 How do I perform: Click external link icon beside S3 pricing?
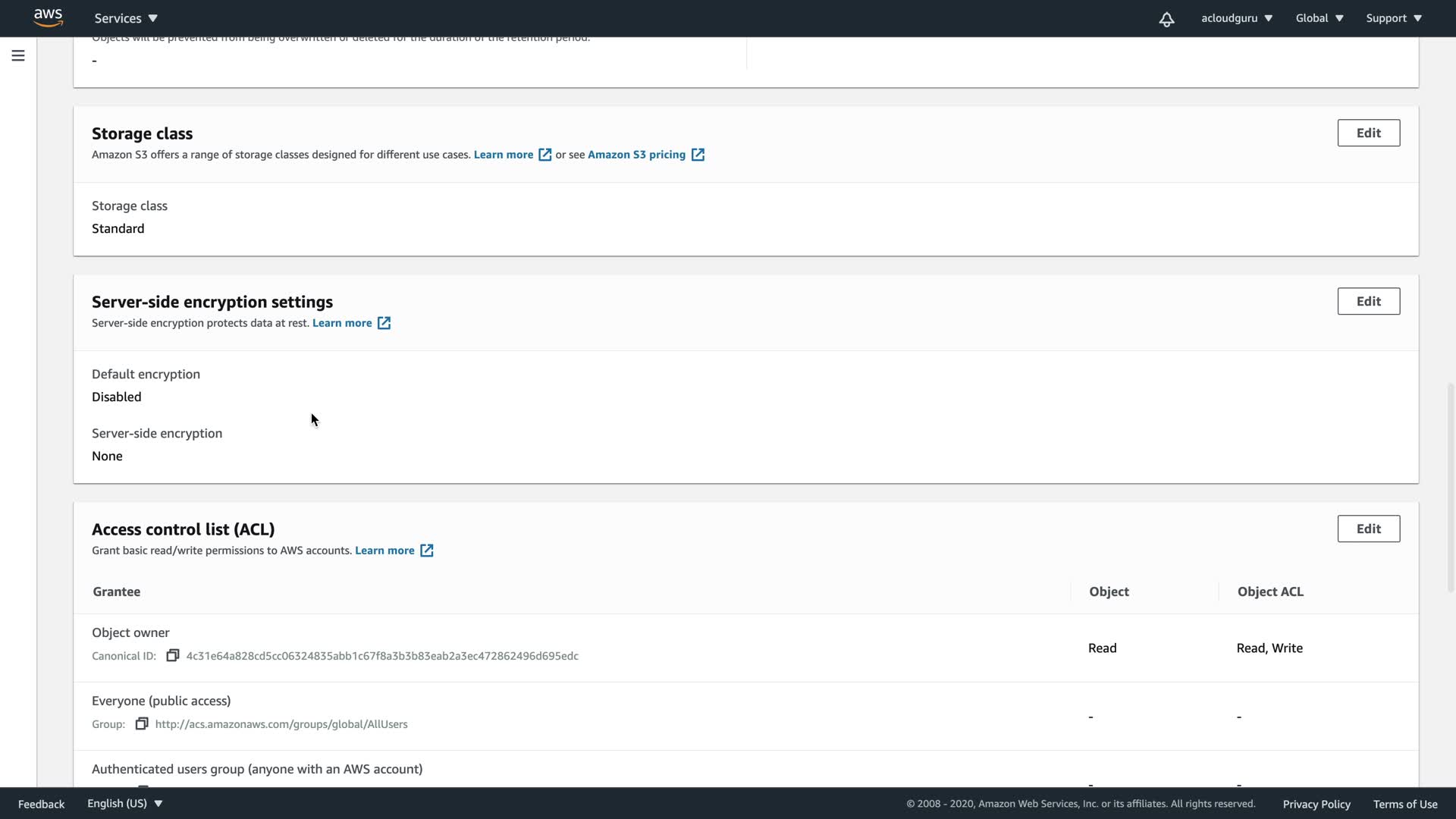pos(698,155)
